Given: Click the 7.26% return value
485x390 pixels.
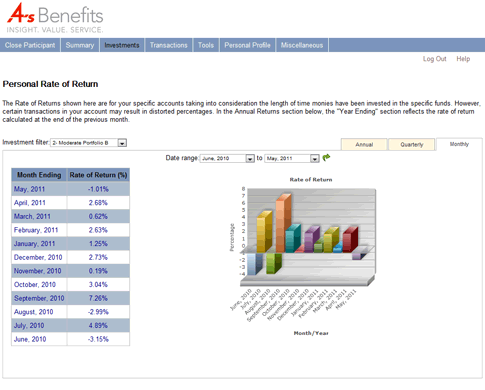Looking at the screenshot, I should (98, 299).
